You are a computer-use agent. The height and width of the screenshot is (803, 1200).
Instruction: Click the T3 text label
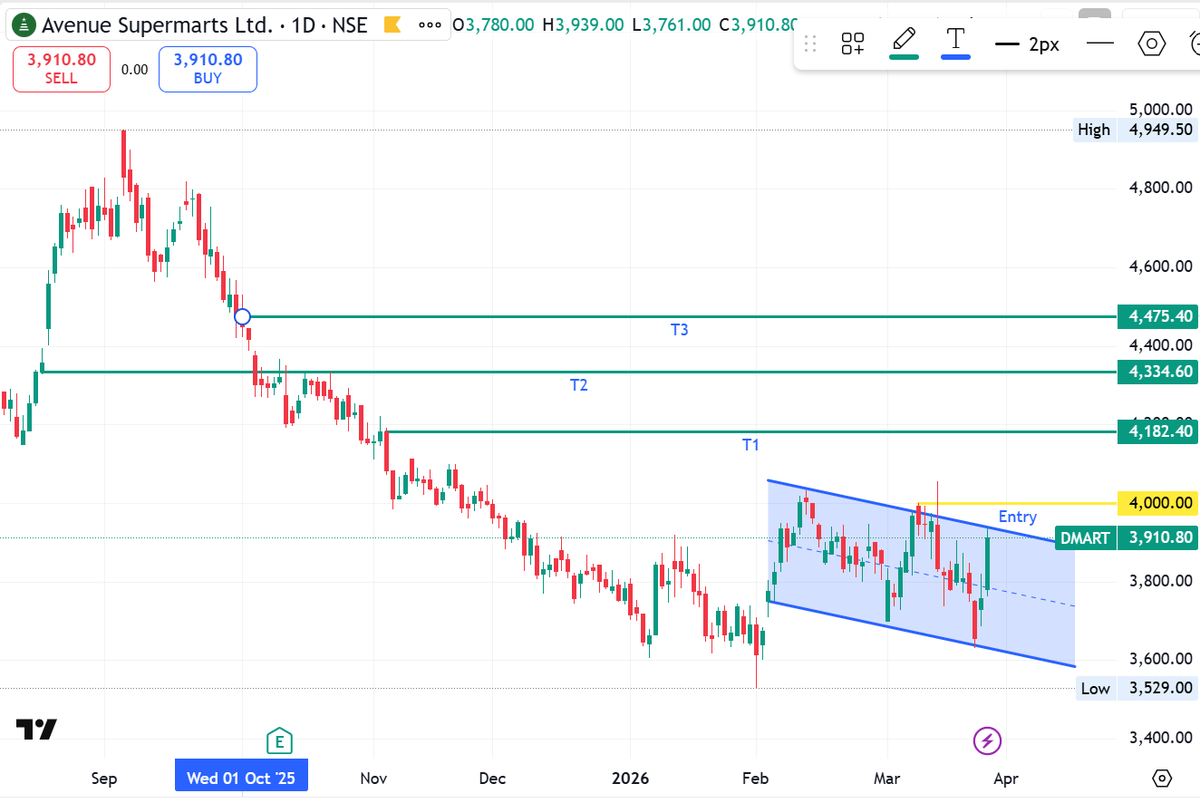[679, 329]
